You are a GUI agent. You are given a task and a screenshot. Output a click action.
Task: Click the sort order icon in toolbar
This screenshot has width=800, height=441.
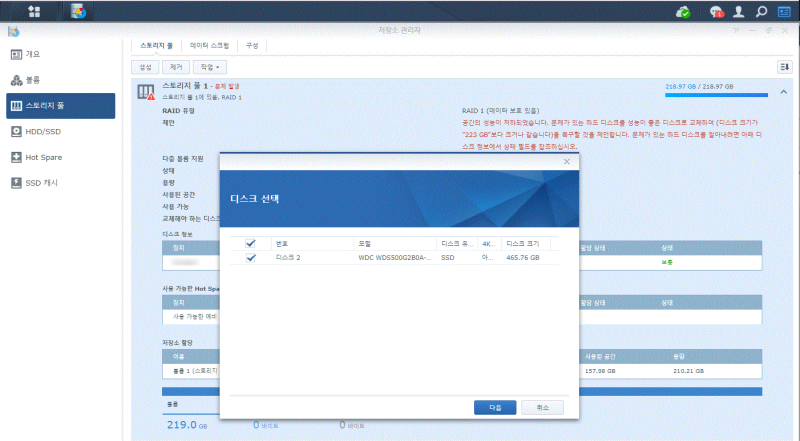pyautogui.click(x=785, y=67)
